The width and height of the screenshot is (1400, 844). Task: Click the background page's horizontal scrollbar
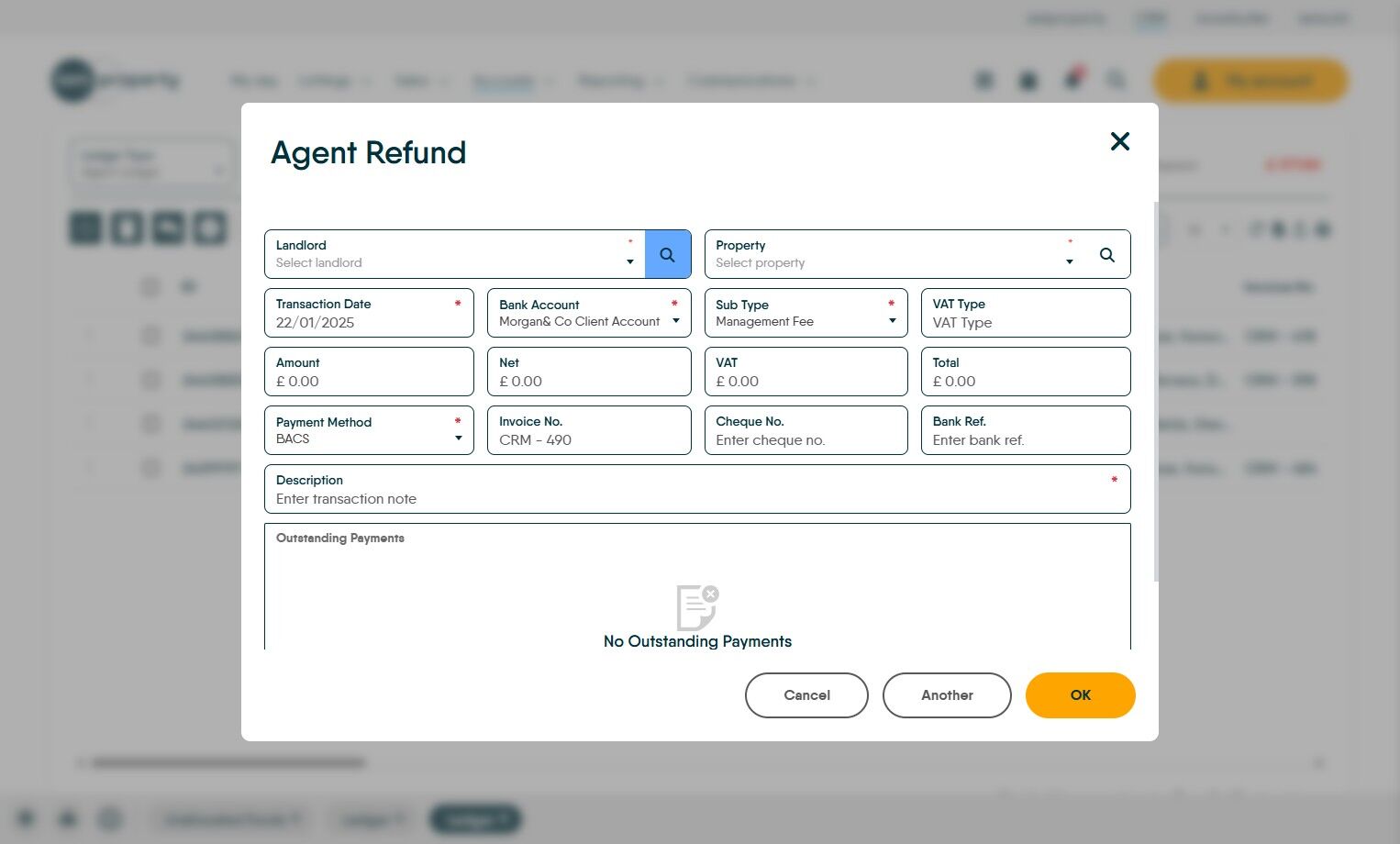pyautogui.click(x=228, y=762)
